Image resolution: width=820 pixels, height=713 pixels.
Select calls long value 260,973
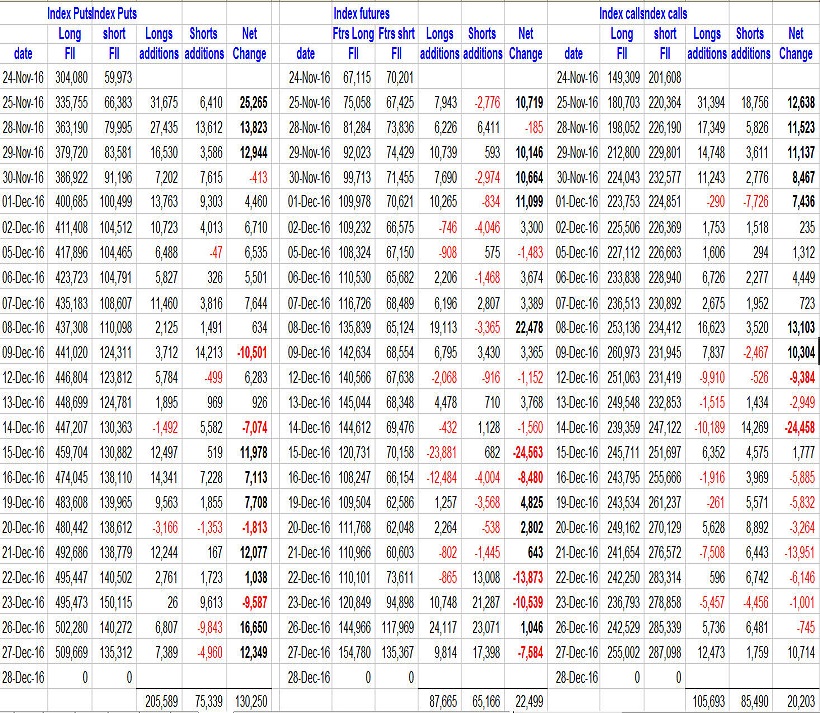pyautogui.click(x=623, y=353)
